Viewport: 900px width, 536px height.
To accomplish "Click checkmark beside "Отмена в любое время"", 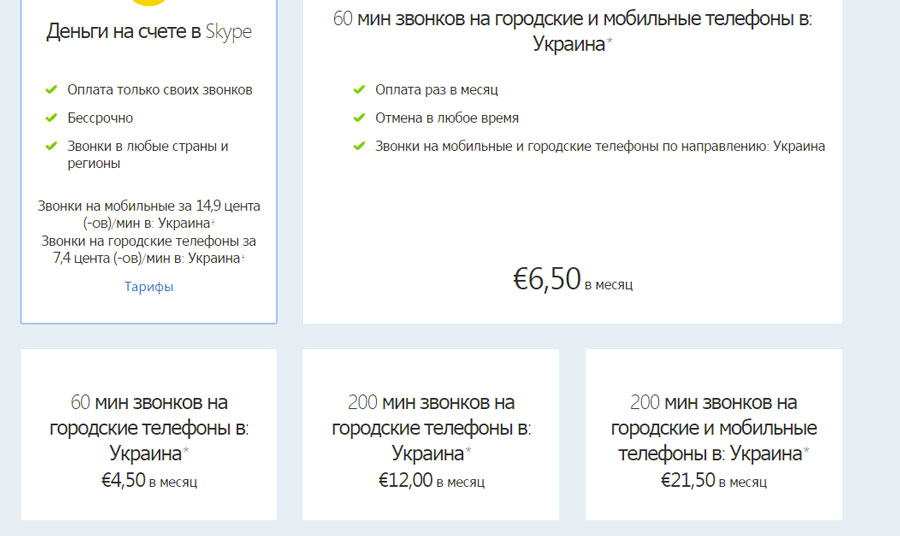I will [x=359, y=118].
